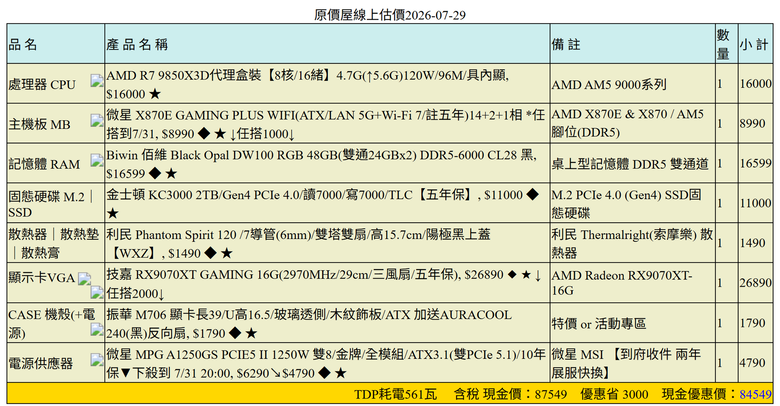Select the 記憶體 RAM category label
The height and width of the screenshot is (406, 780).
pyautogui.click(x=44, y=164)
